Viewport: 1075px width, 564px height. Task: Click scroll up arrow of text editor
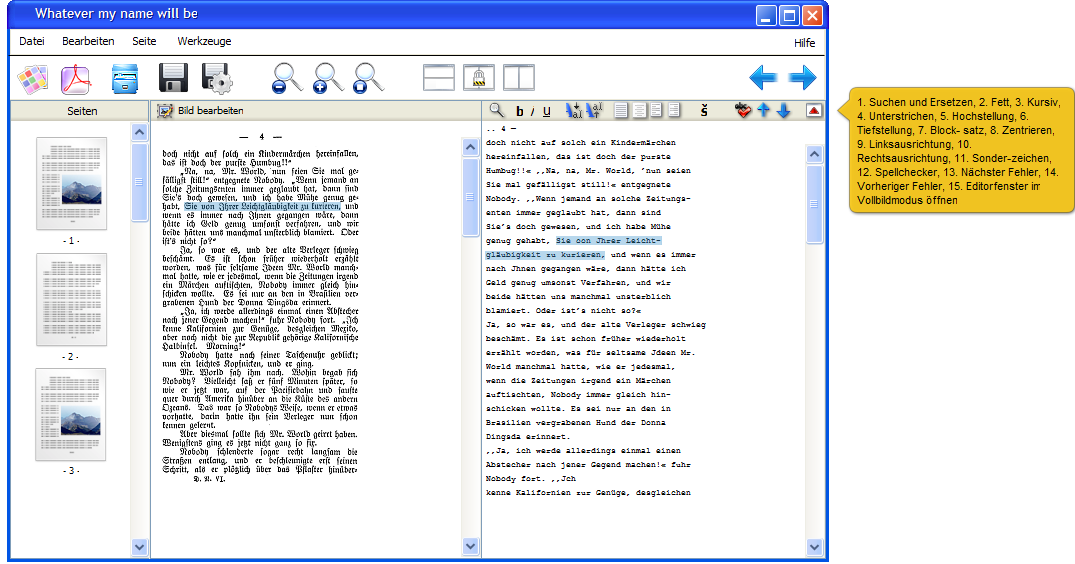point(814,154)
